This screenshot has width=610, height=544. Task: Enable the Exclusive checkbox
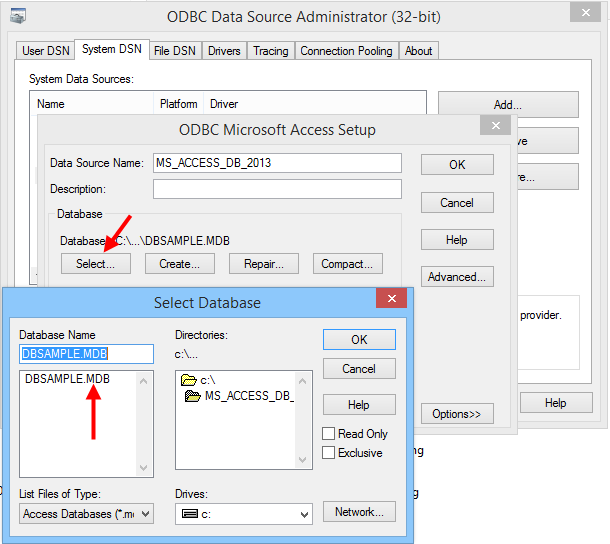click(x=328, y=453)
